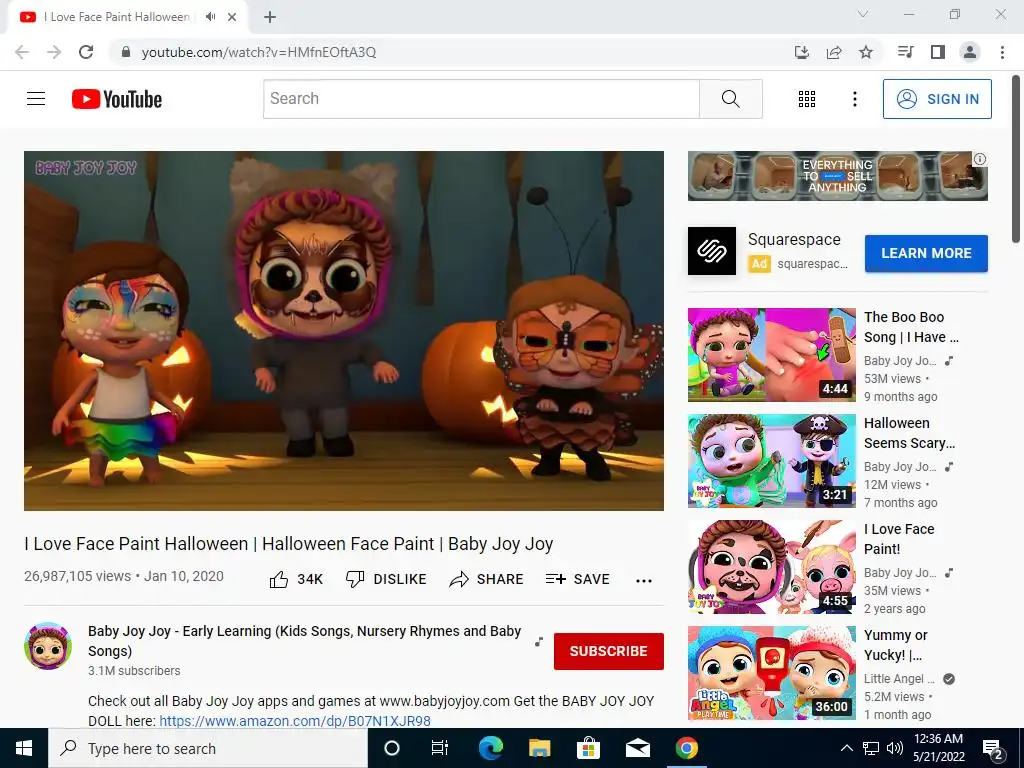The height and width of the screenshot is (768, 1024).
Task: Open YouTube settings three-dot menu
Action: 854,99
